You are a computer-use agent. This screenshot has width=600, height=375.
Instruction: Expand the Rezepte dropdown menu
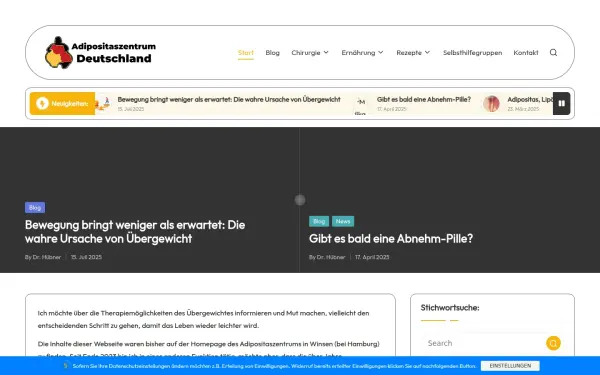click(413, 52)
